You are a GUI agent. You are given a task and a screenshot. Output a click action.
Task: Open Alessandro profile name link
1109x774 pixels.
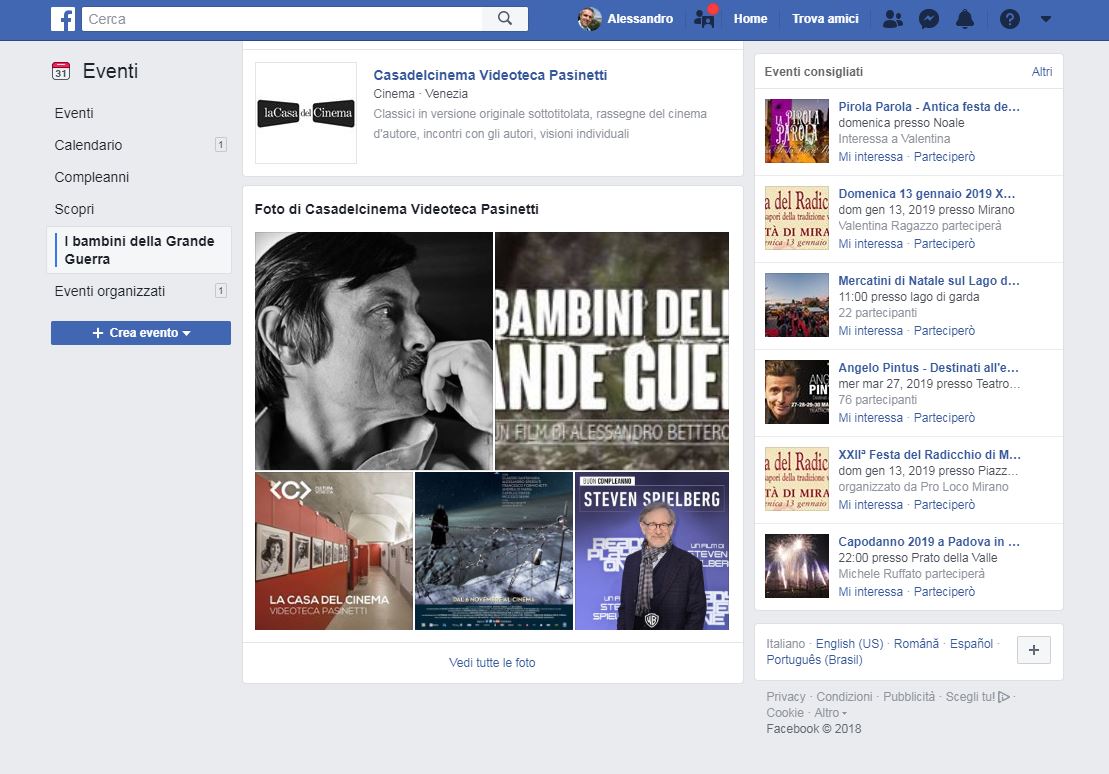point(640,19)
